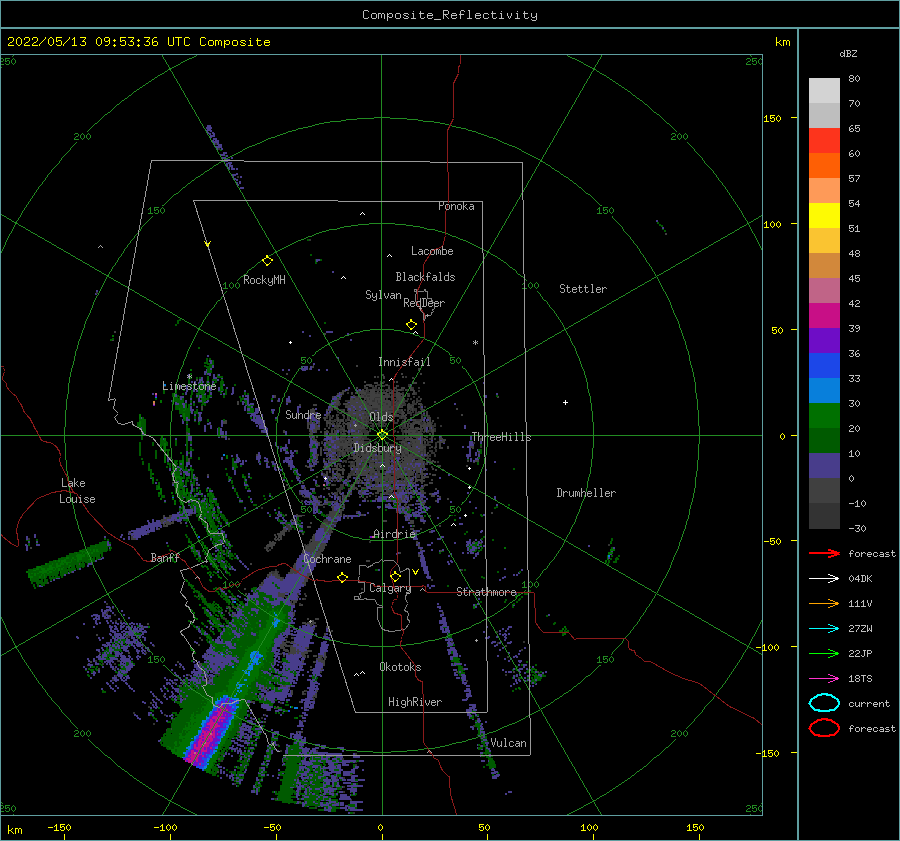The height and width of the screenshot is (841, 900).
Task: Click the Composite_Reflectivity title text
Action: (x=450, y=15)
